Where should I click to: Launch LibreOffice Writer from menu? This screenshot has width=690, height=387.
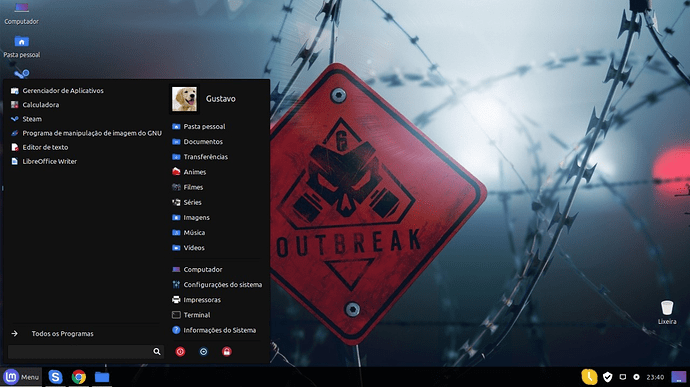click(x=49, y=162)
